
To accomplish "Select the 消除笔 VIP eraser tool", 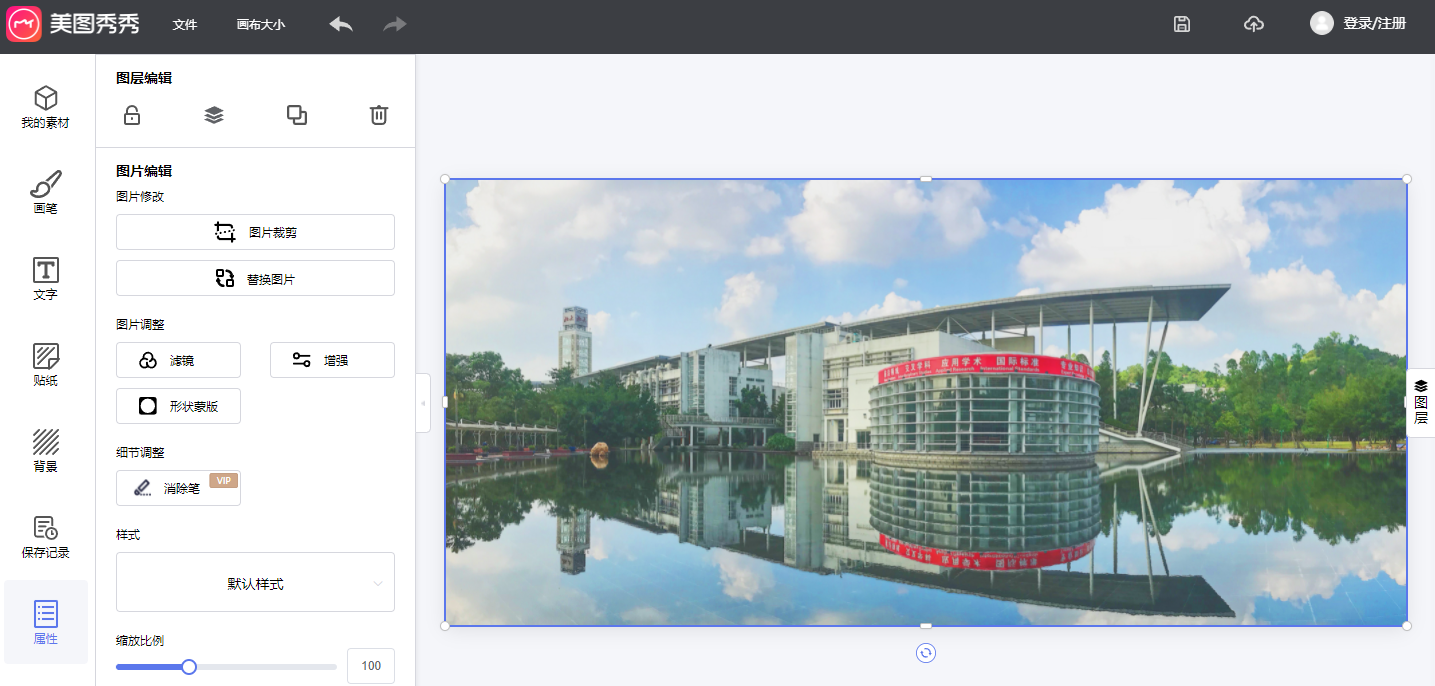I will pyautogui.click(x=178, y=488).
